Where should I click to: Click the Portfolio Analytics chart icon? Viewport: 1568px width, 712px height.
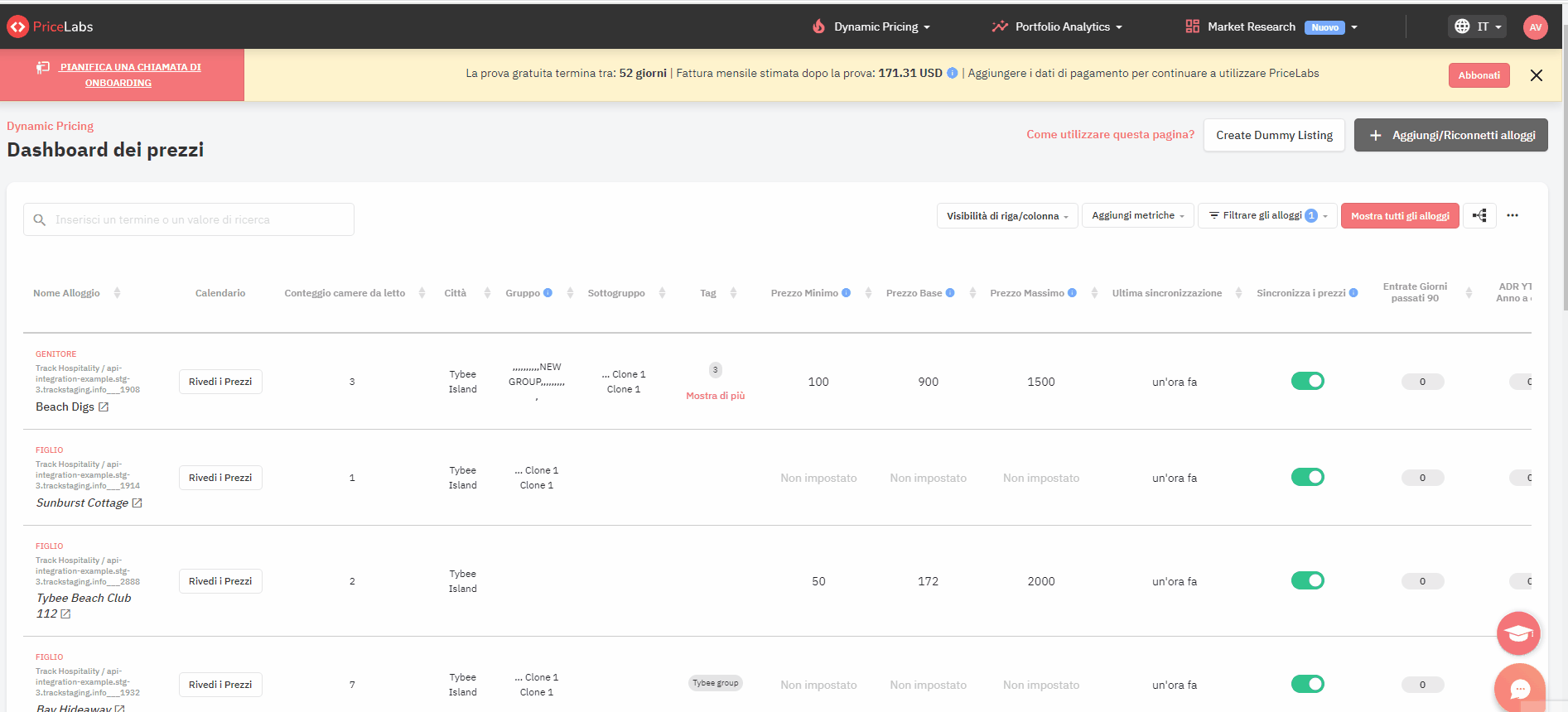tap(1000, 26)
